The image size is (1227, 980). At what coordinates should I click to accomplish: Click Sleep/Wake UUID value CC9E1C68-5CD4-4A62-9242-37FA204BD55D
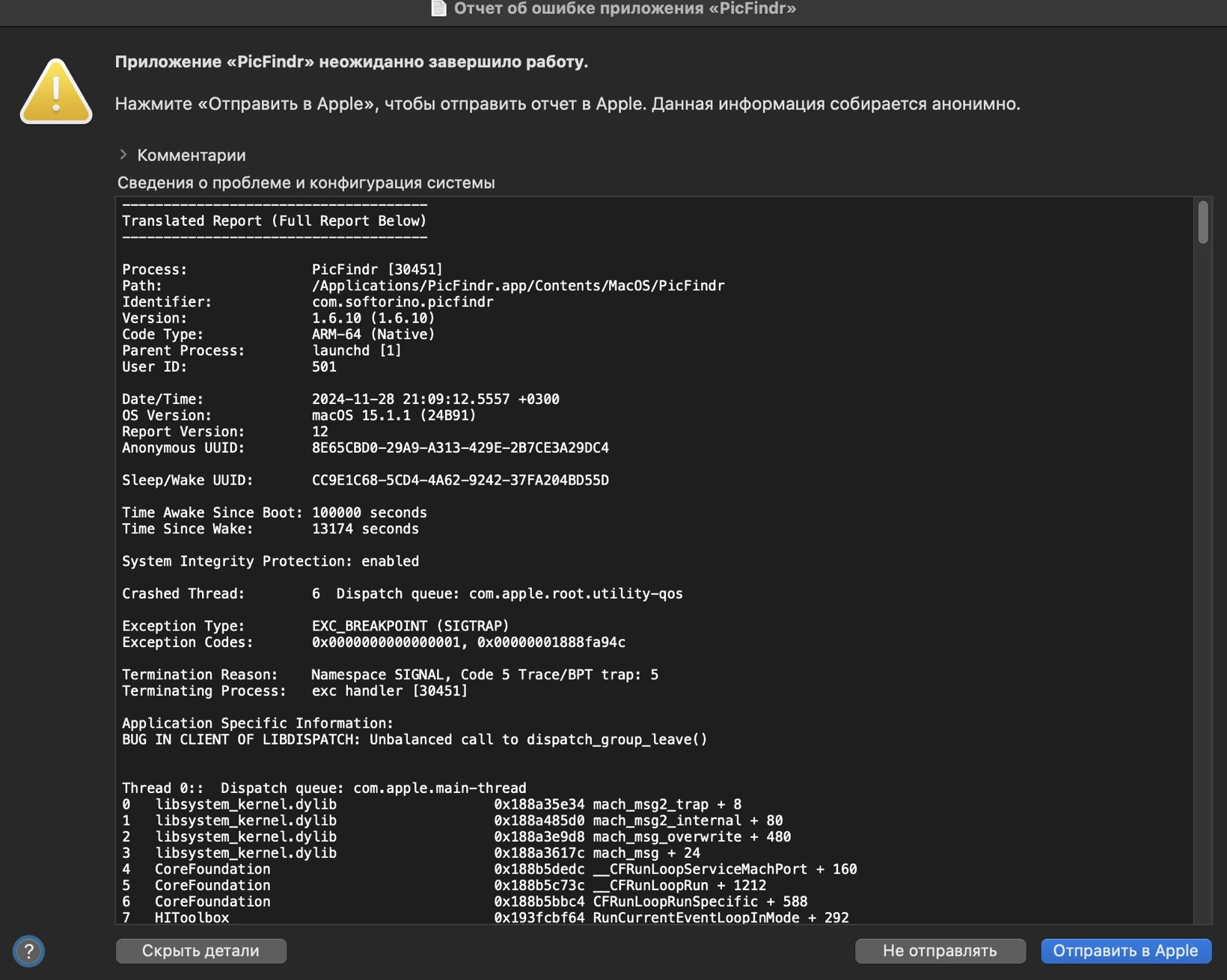click(460, 480)
